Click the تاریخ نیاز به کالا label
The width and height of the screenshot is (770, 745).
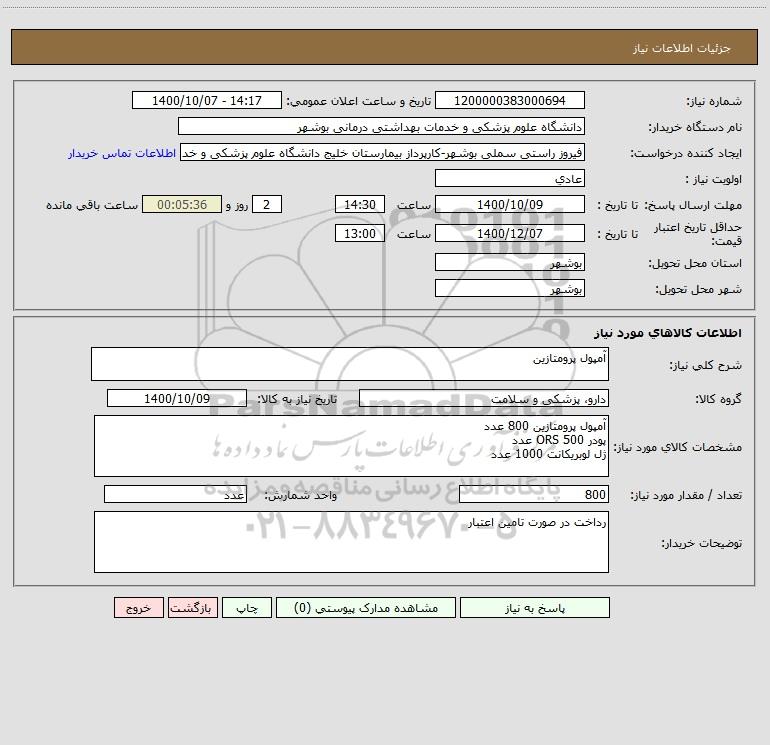(x=298, y=399)
